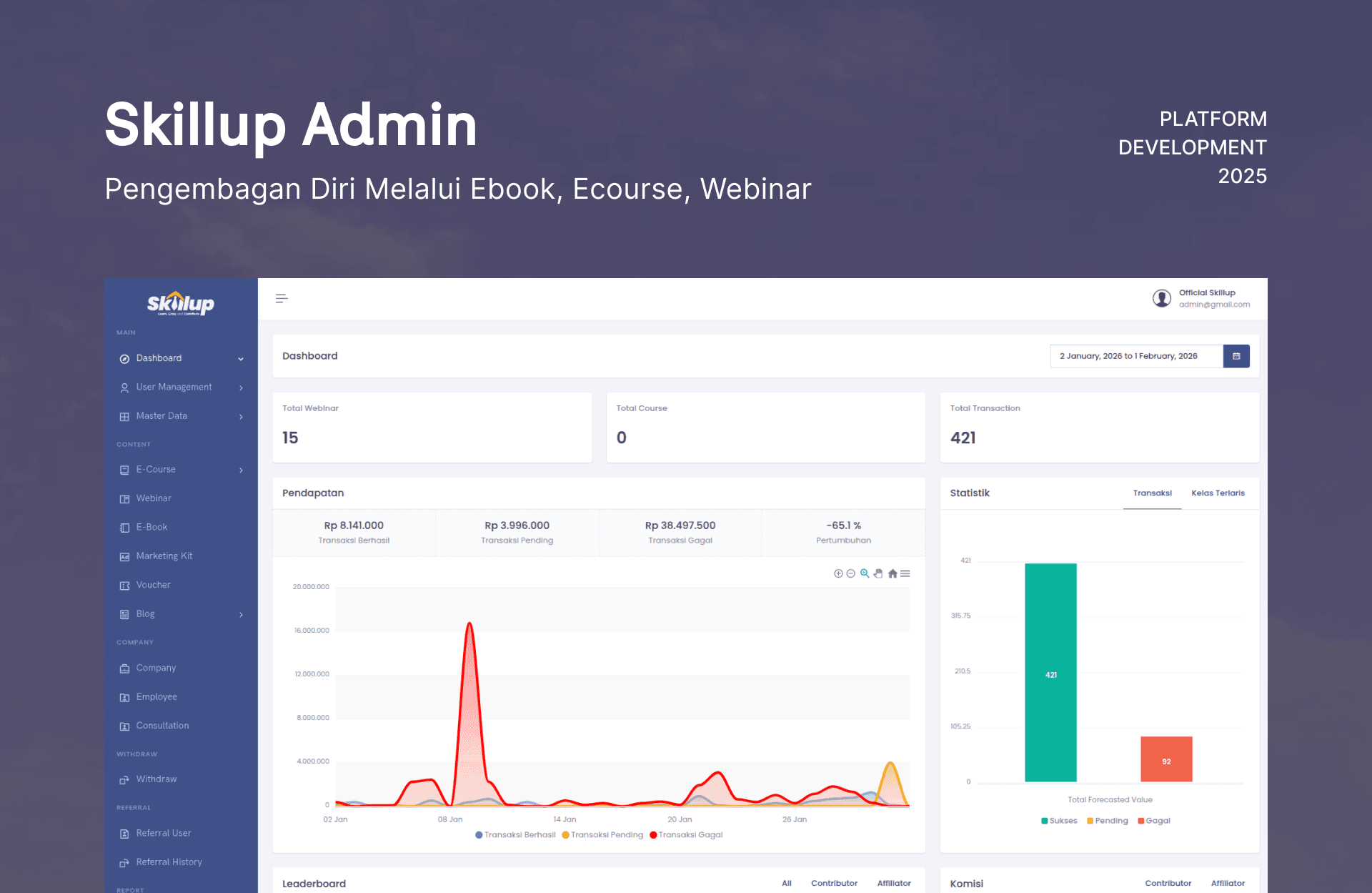This screenshot has height=893, width=1372.
Task: Open the Referral History page
Action: [x=169, y=862]
